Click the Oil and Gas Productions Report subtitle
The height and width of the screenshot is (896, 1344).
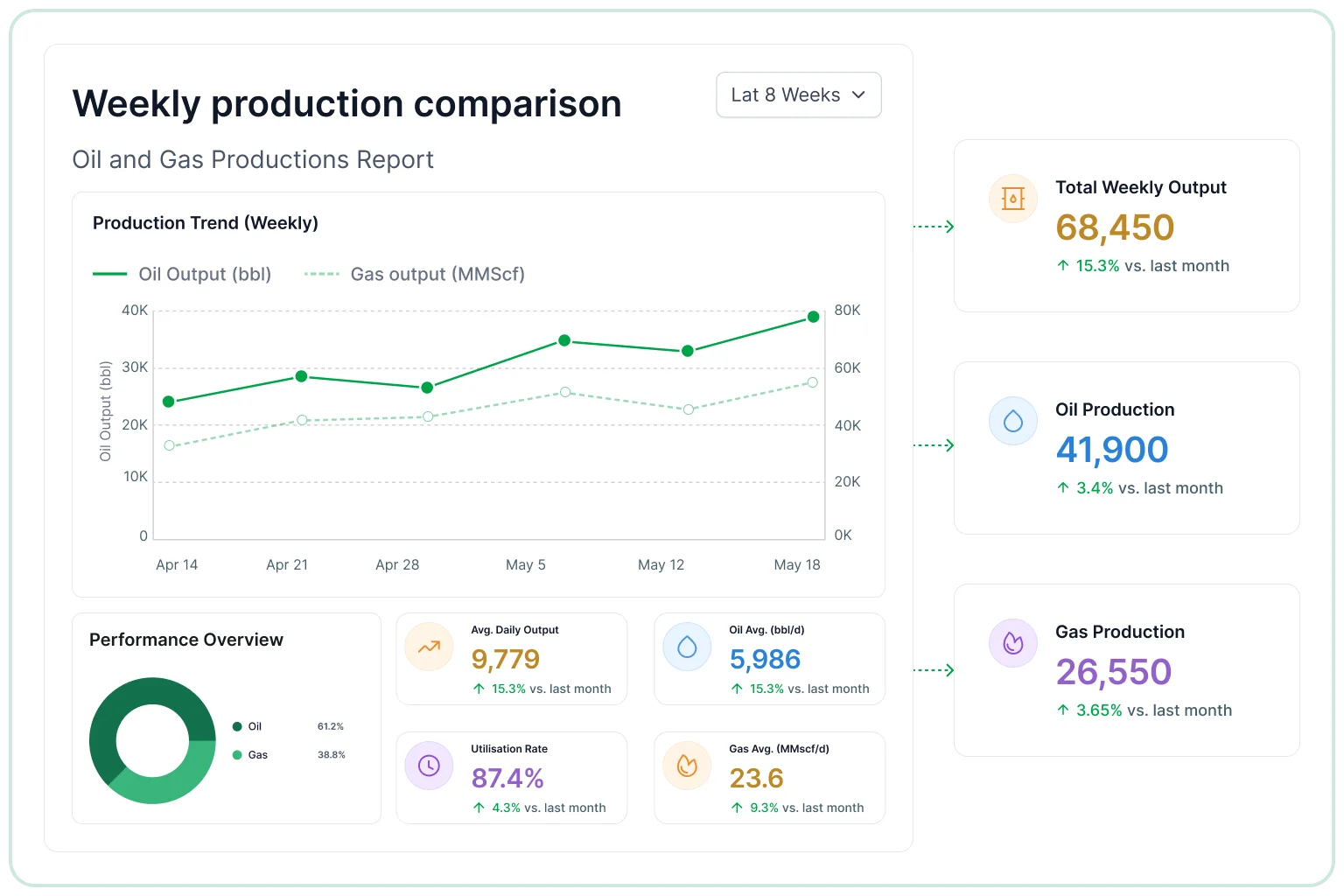(x=253, y=159)
